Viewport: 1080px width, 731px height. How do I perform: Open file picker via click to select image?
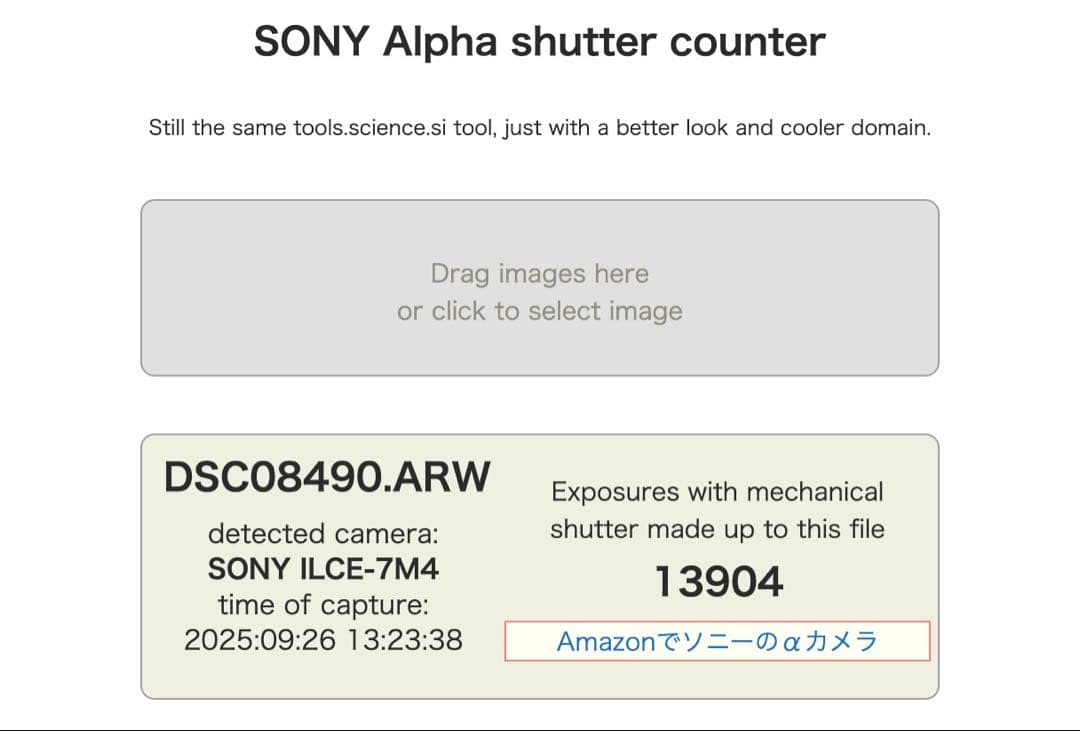[x=540, y=311]
